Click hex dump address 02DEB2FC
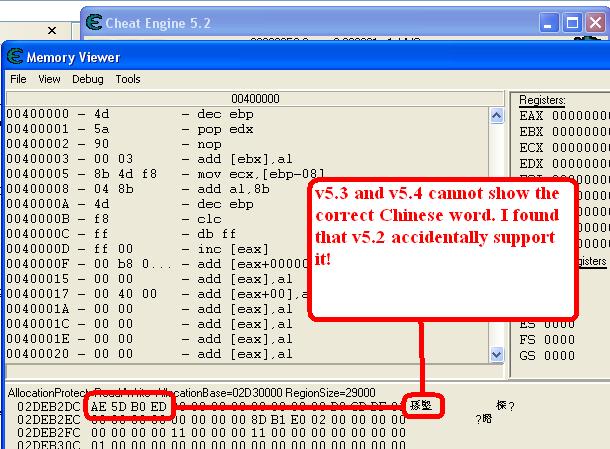 click(49, 433)
